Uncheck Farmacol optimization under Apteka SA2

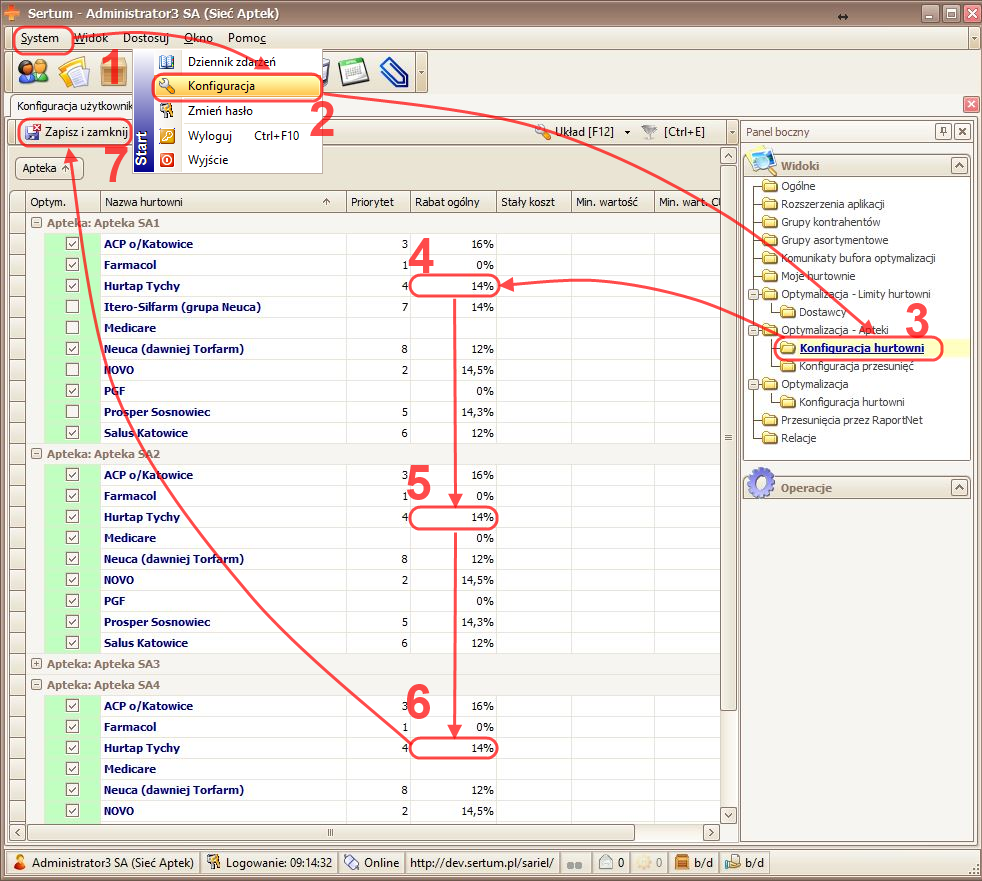(x=72, y=496)
